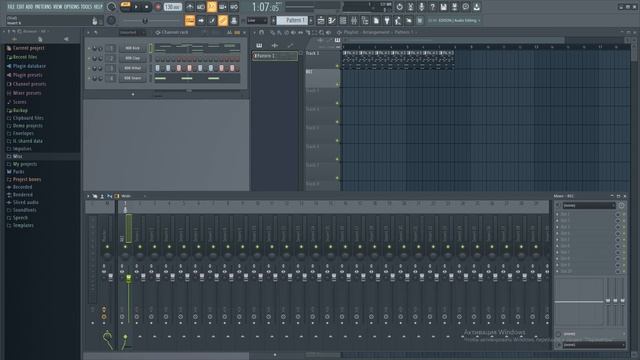Viewport: 640px width, 360px height.
Task: Click the save project floppy icon
Action: pos(444,7)
